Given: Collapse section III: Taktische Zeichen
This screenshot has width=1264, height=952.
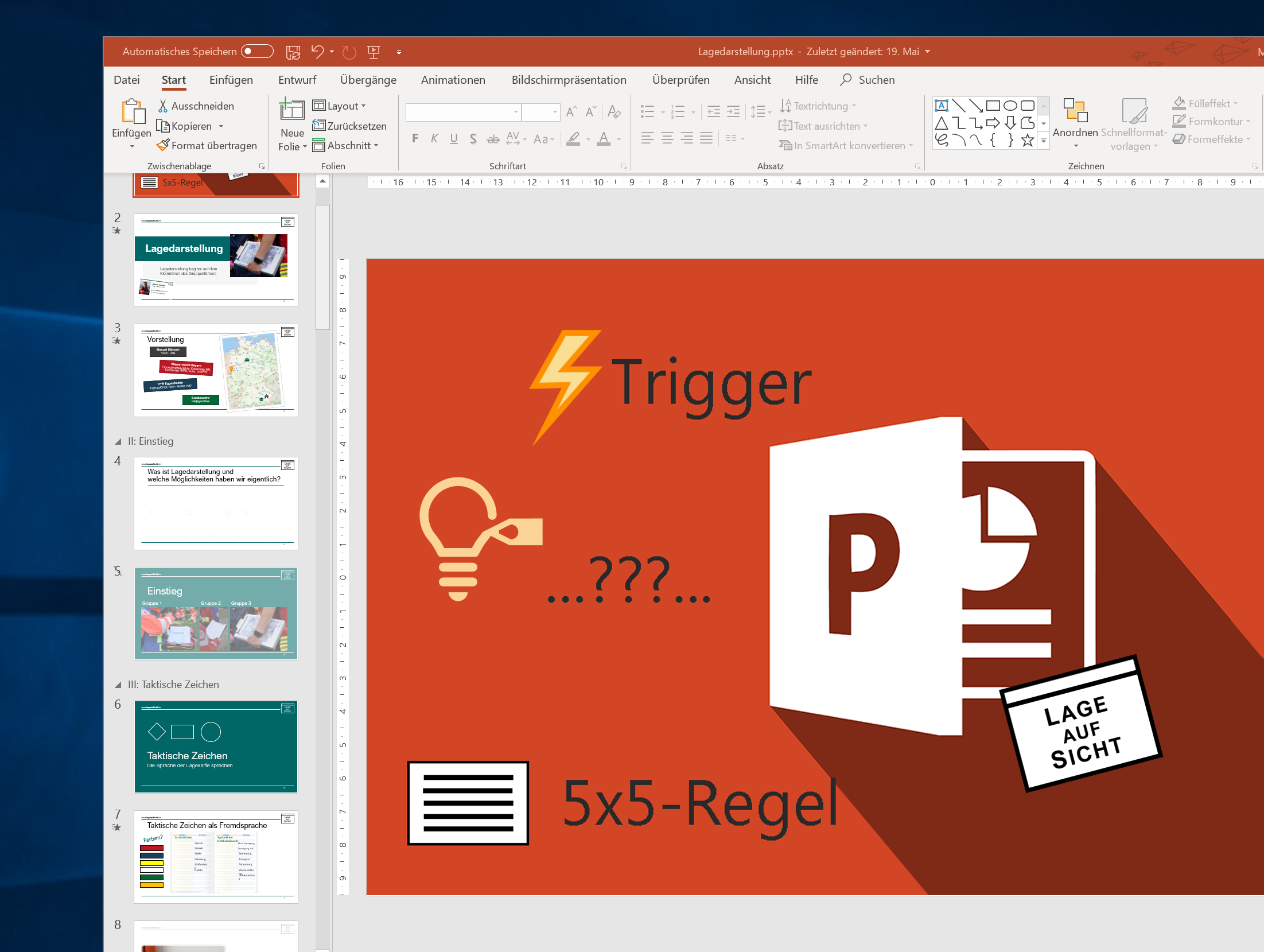Looking at the screenshot, I should click(x=118, y=685).
